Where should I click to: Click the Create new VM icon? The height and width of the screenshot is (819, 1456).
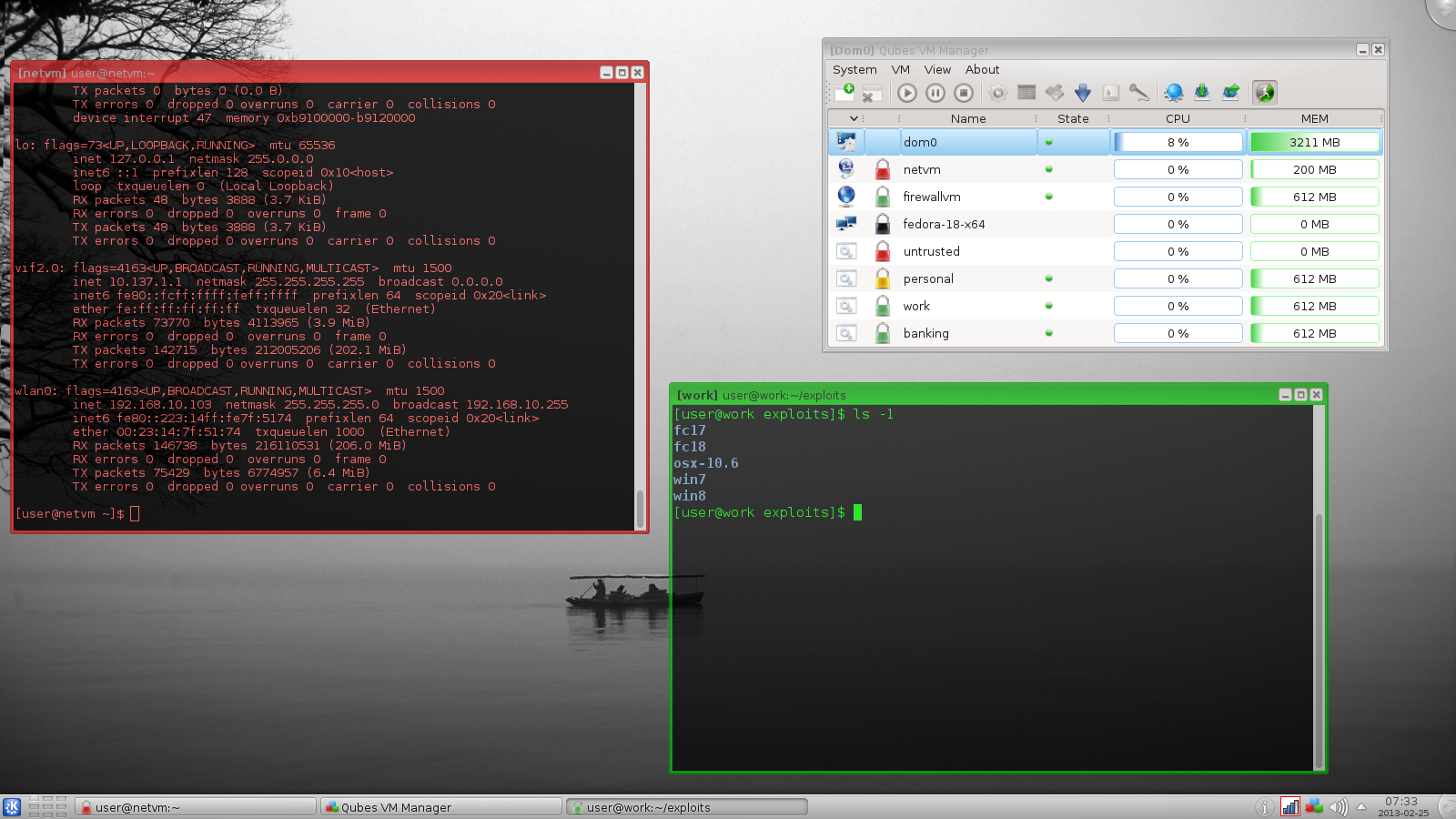[x=844, y=92]
